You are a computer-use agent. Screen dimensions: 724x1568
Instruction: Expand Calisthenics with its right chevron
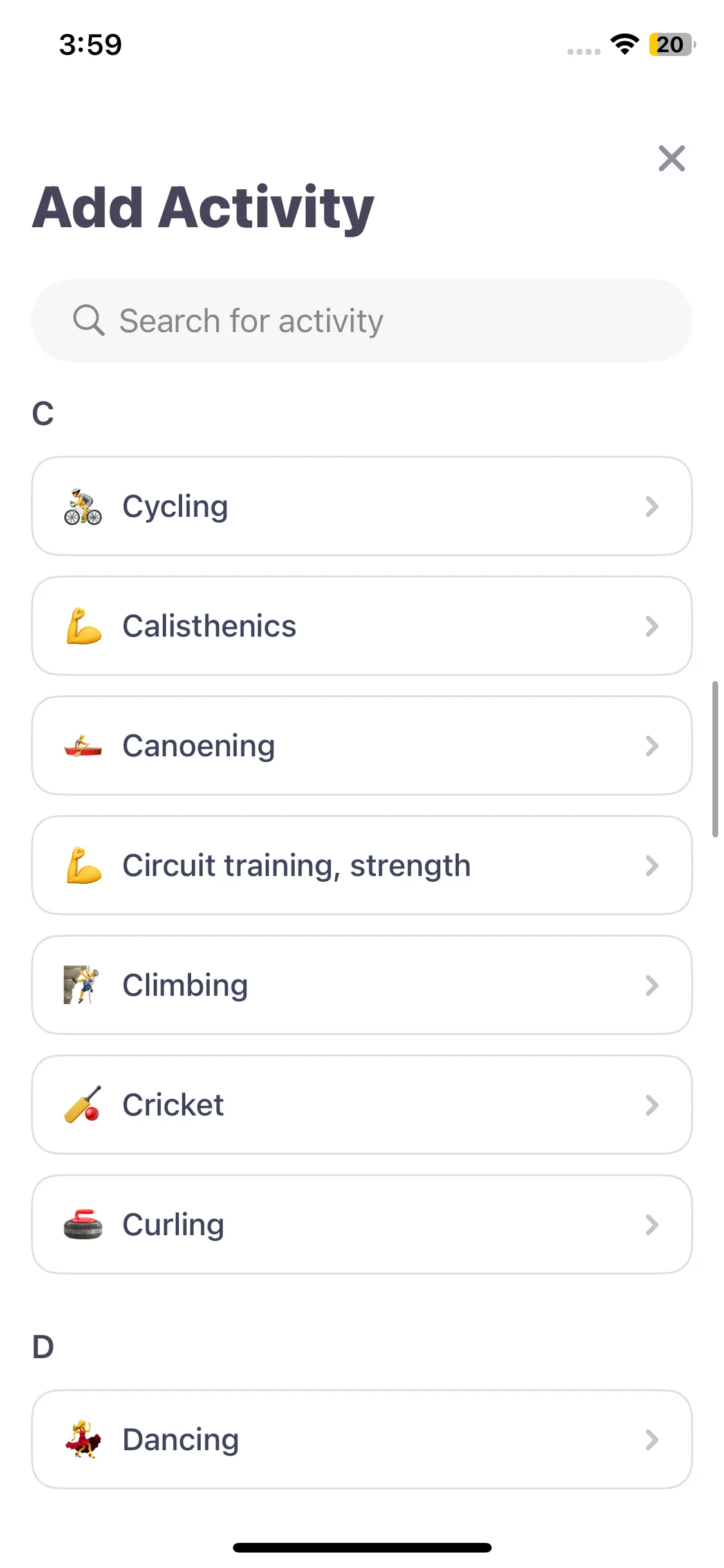[x=652, y=626]
